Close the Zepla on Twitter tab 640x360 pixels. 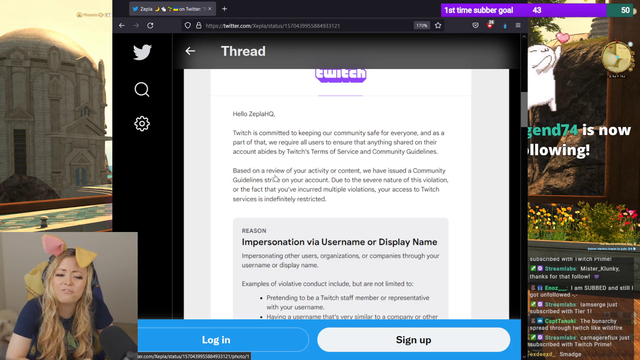(210, 9)
